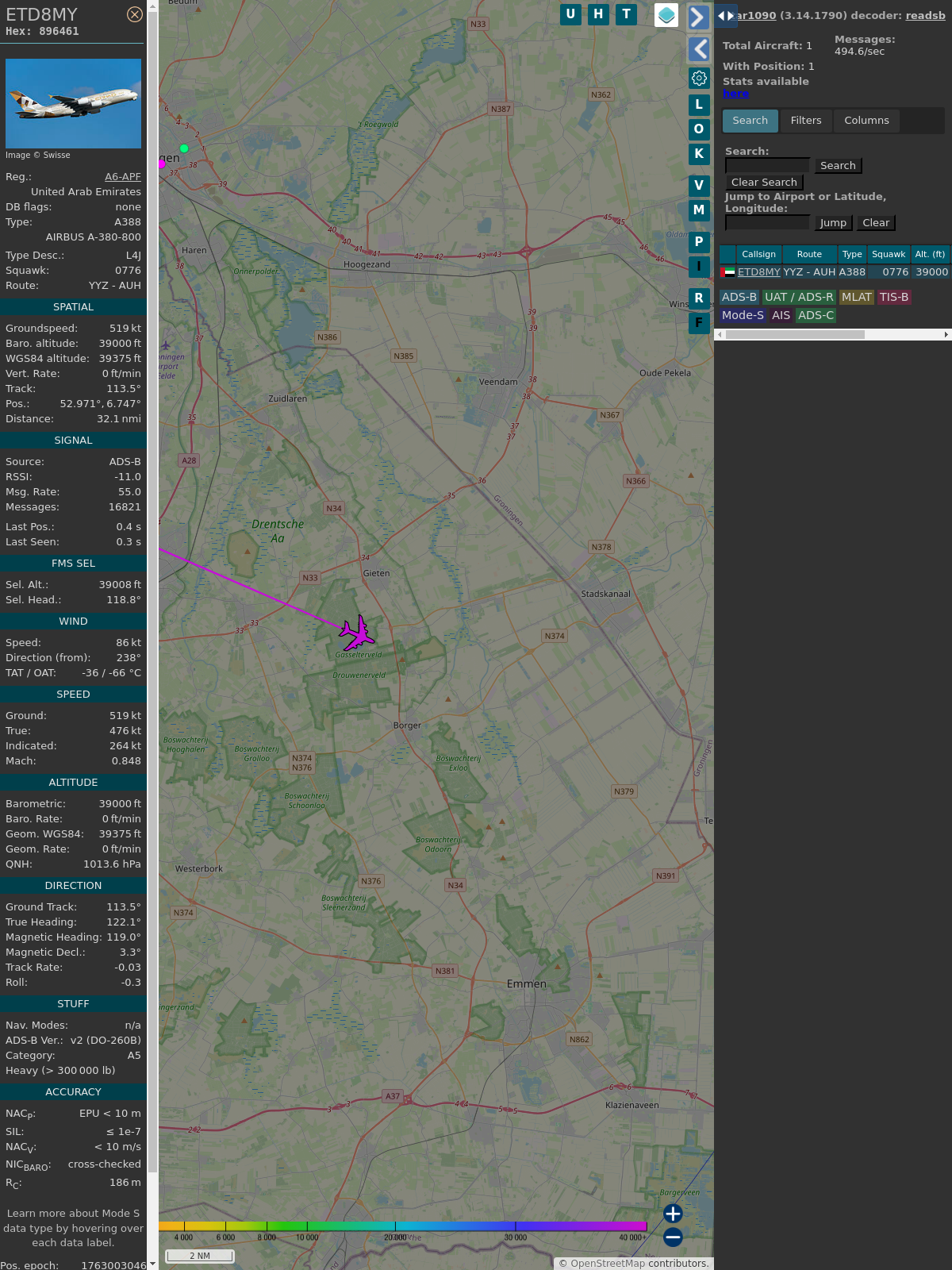This screenshot has height=1270, width=952.
Task: Toggle the MLAT source filter
Action: 856,297
